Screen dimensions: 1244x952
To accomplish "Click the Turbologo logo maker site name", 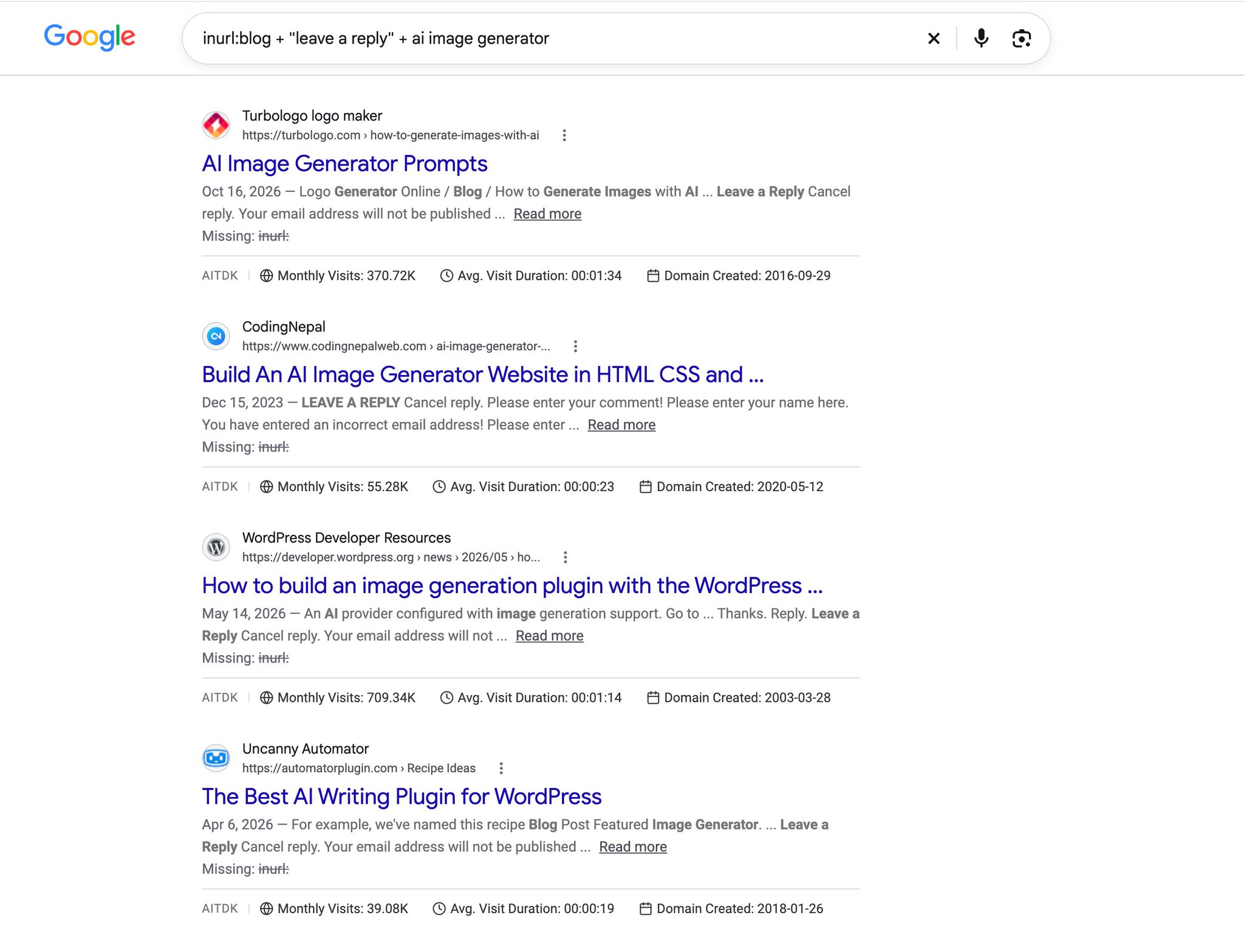I will click(x=312, y=115).
